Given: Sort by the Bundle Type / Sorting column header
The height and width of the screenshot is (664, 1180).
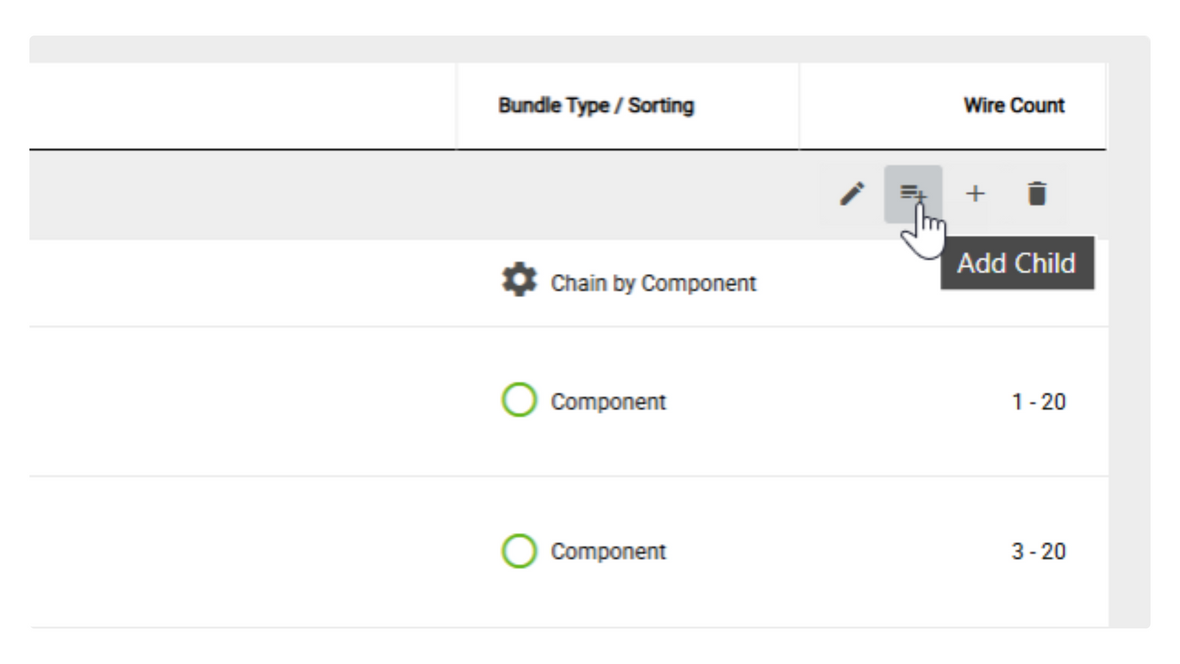Looking at the screenshot, I should click(x=596, y=105).
